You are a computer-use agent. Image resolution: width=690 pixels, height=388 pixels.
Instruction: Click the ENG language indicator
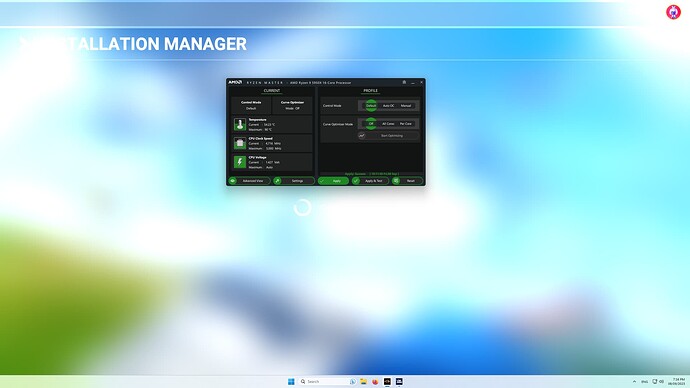pos(644,381)
